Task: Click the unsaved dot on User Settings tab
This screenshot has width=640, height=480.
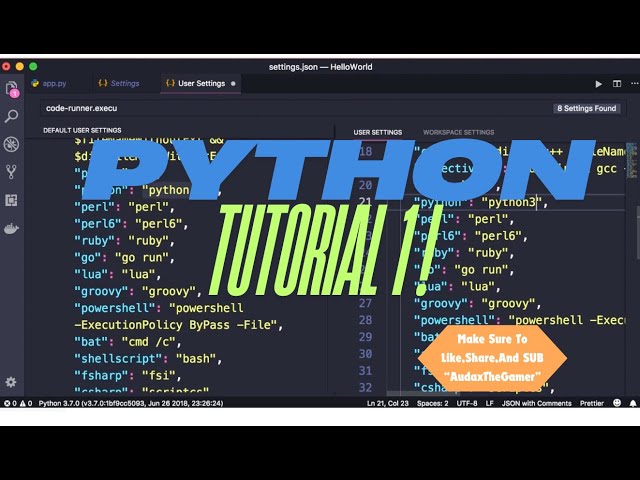Action: point(233,84)
